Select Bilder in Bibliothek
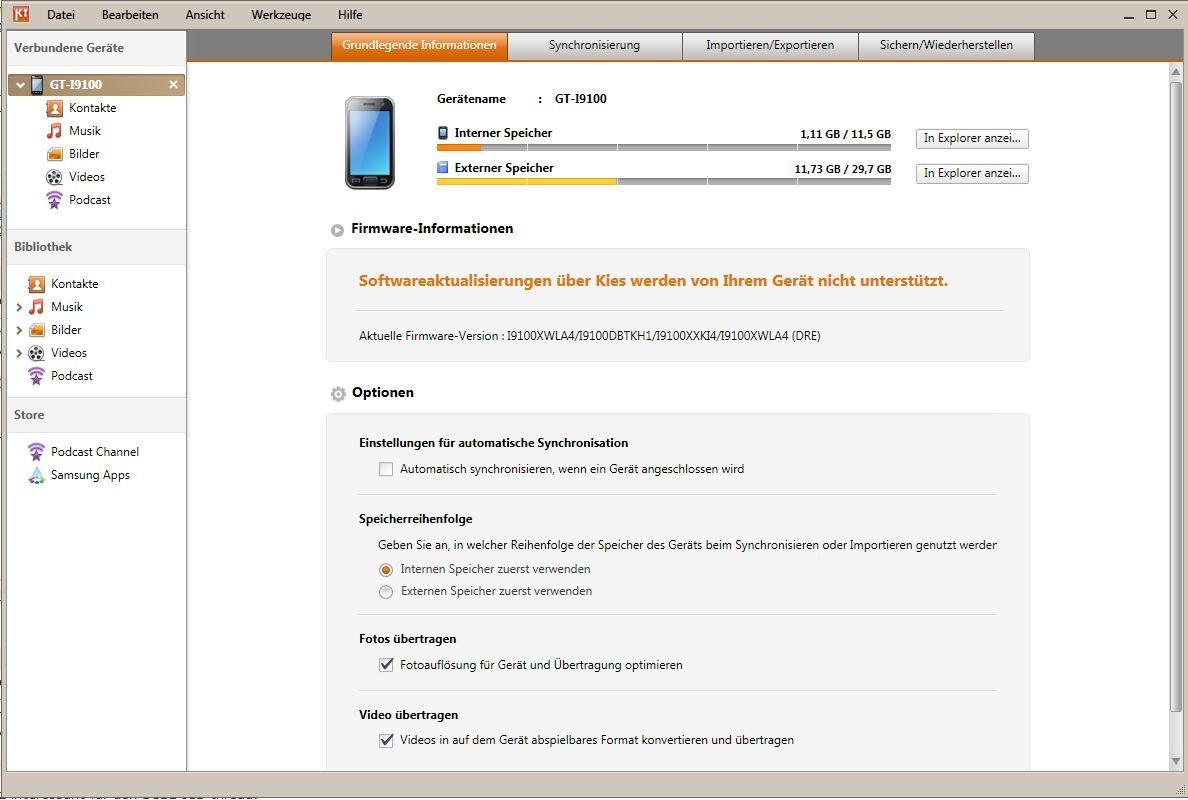The width and height of the screenshot is (1188, 800). [x=66, y=330]
